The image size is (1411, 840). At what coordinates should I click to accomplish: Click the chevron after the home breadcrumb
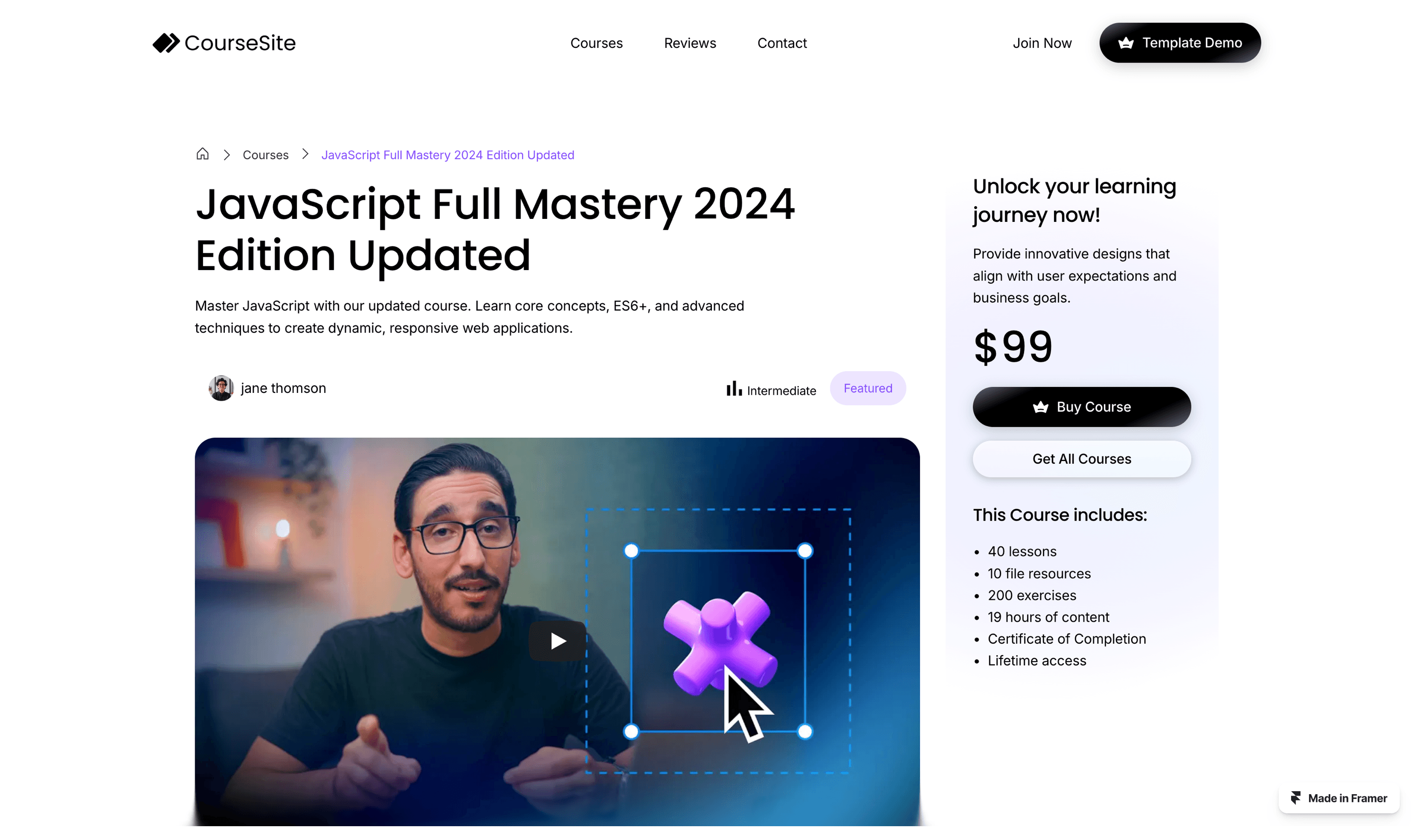(226, 154)
